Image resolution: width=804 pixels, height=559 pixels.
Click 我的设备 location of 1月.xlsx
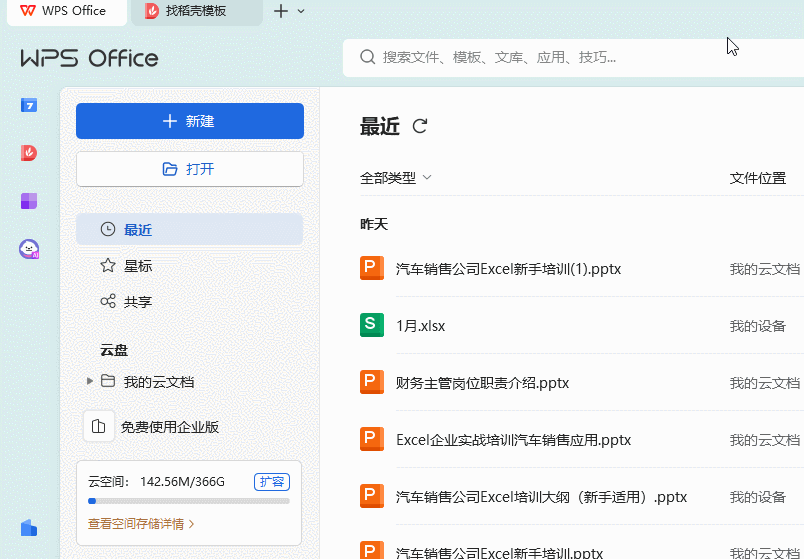[758, 326]
